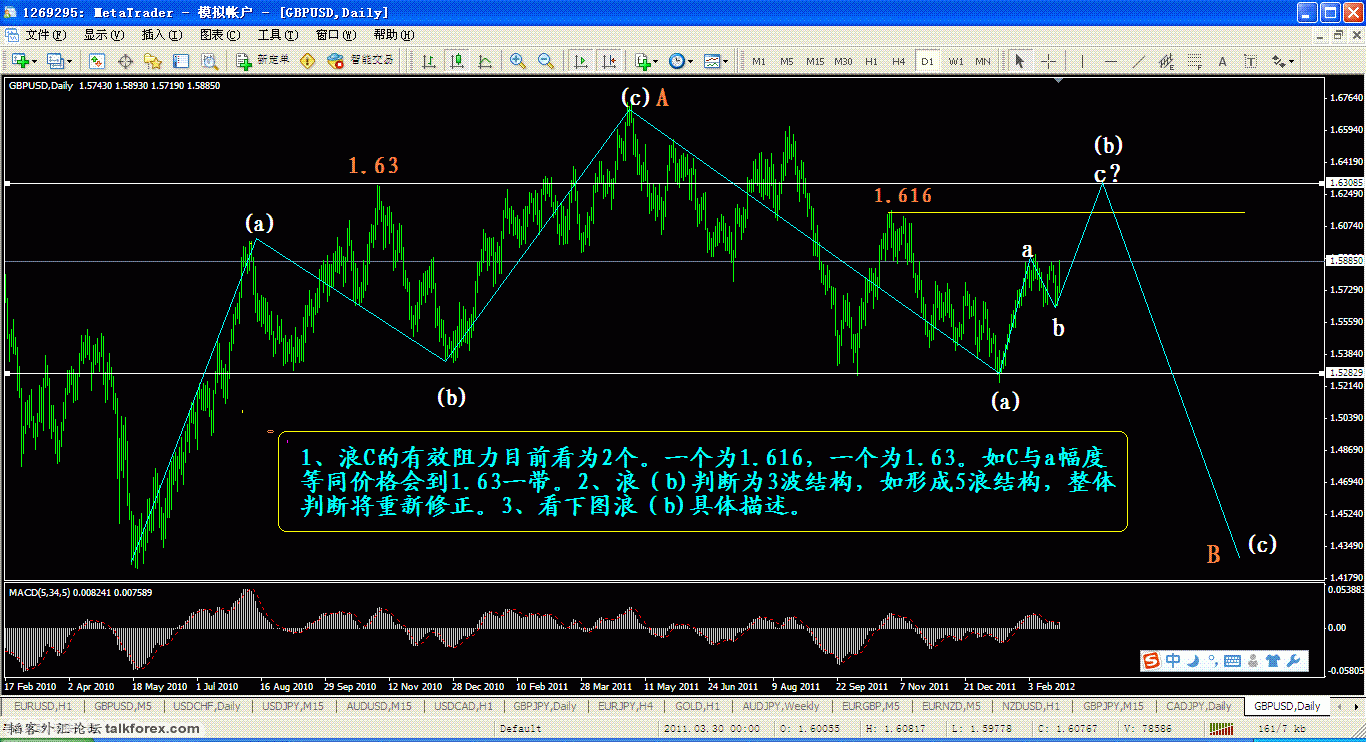Image resolution: width=1366 pixels, height=742 pixels.
Task: Switch to the CADJPY,Daily chart tab
Action: tap(1199, 706)
